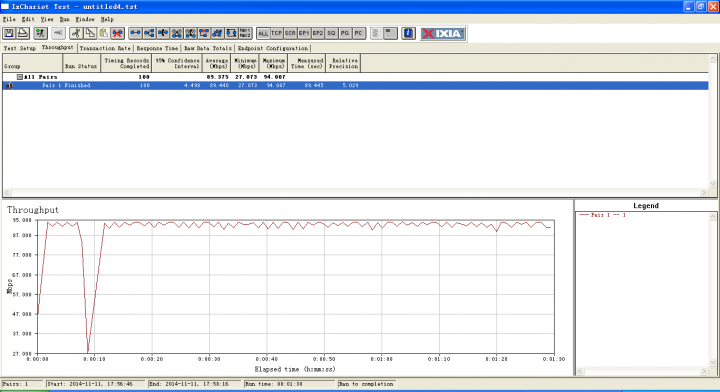Viewport: 720px width, 392px height.
Task: Switch to the Response Time tab
Action: [x=157, y=48]
